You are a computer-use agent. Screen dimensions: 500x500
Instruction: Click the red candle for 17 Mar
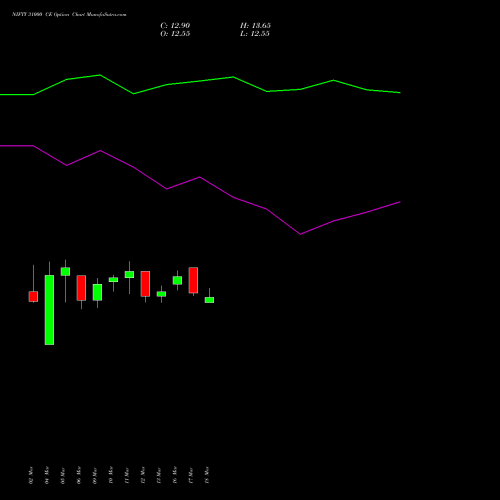tap(193, 280)
